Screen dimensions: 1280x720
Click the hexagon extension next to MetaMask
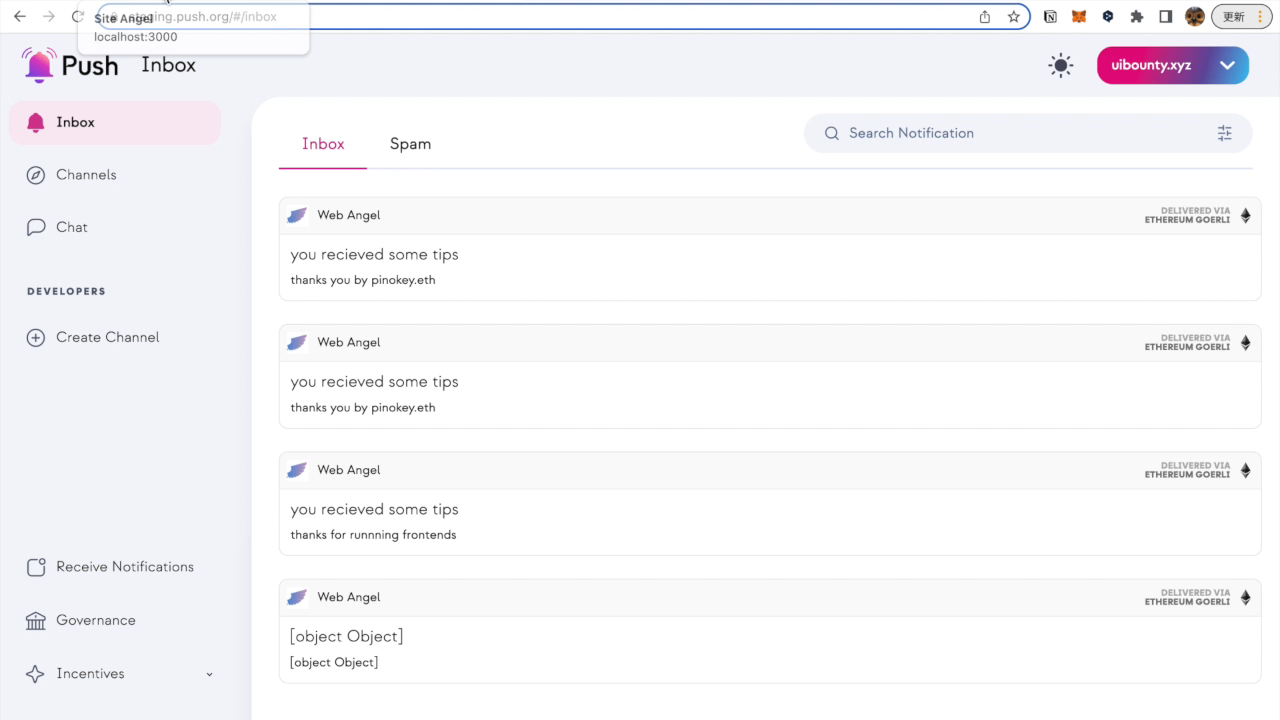[1108, 17]
